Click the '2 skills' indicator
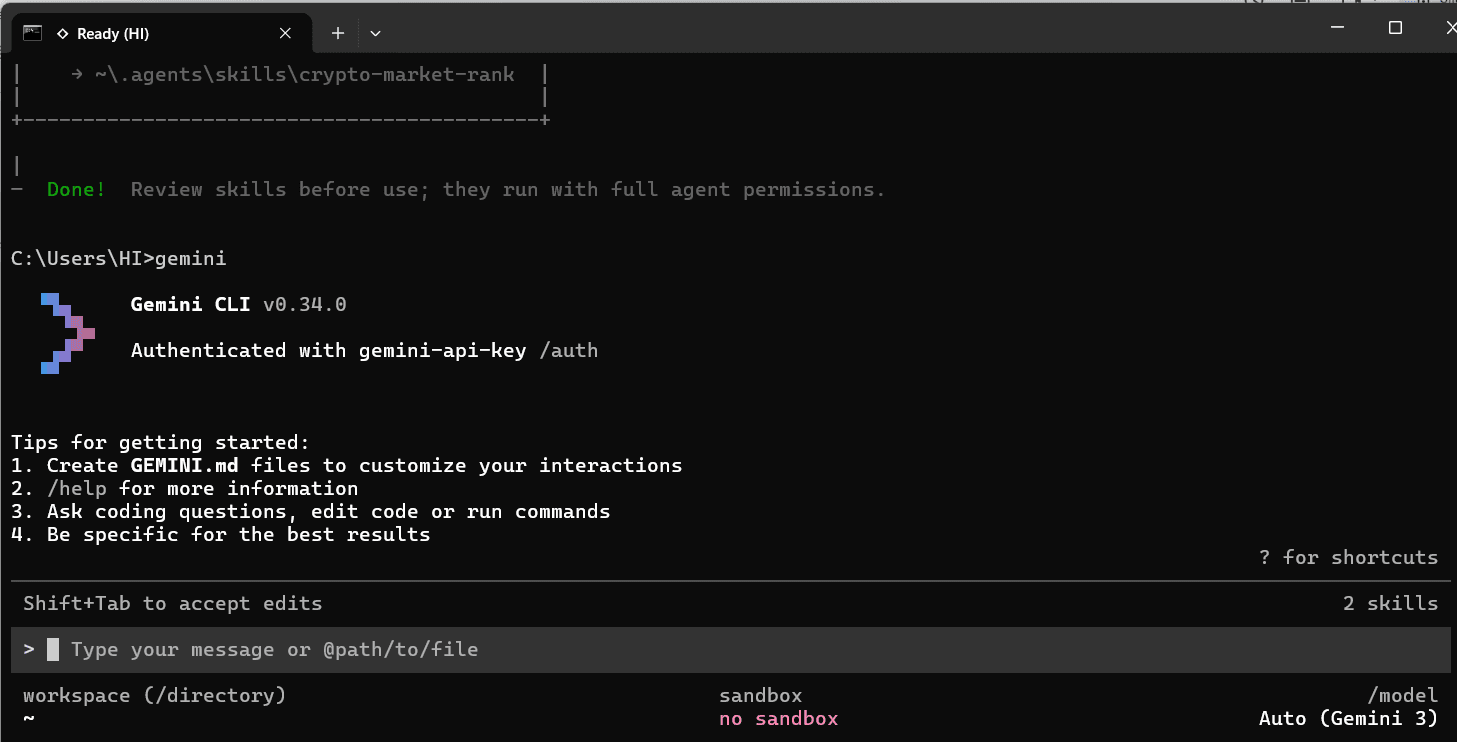The image size is (1457, 742). (x=1390, y=604)
